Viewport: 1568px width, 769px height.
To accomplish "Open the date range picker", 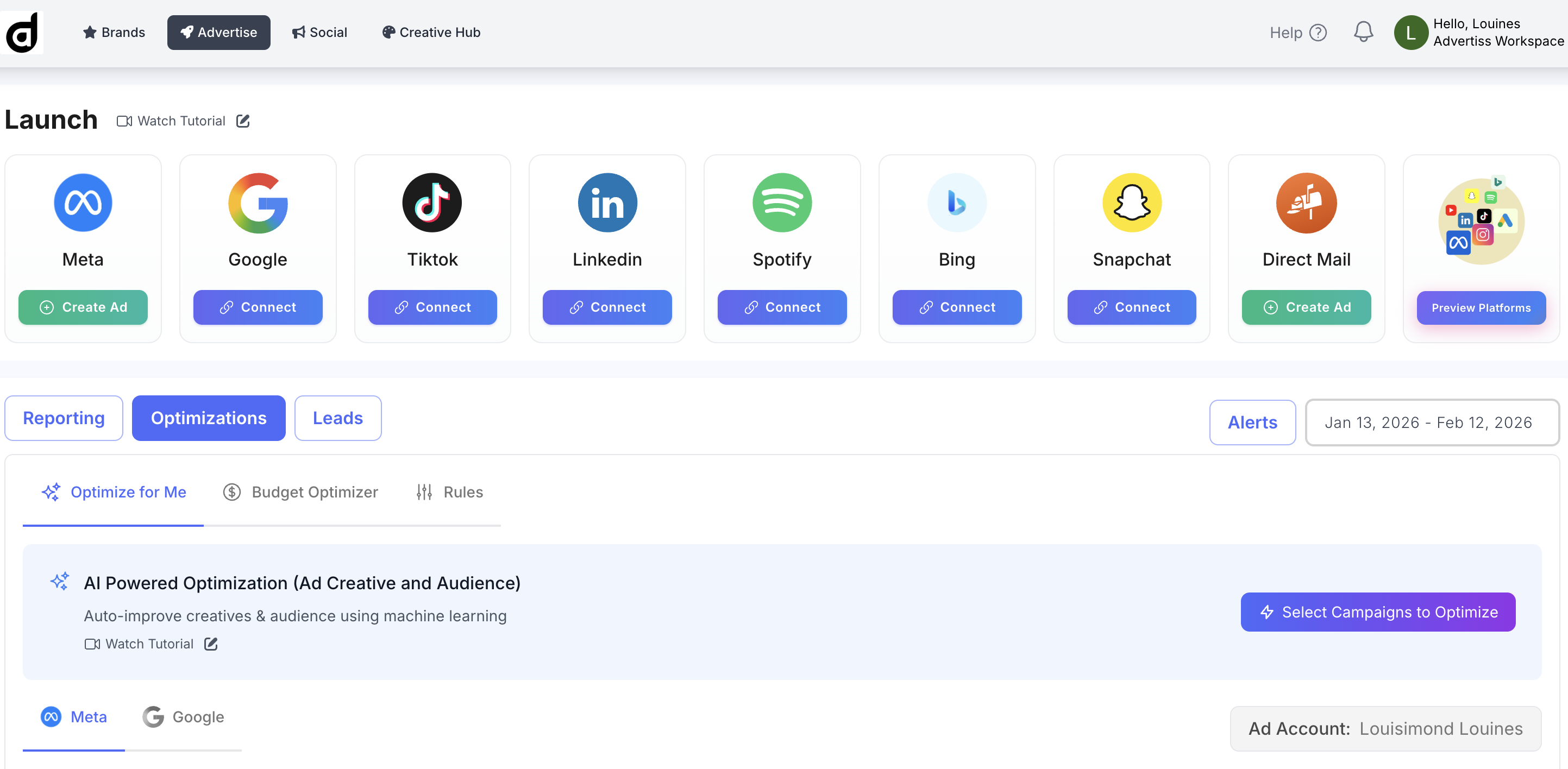I will click(x=1431, y=422).
